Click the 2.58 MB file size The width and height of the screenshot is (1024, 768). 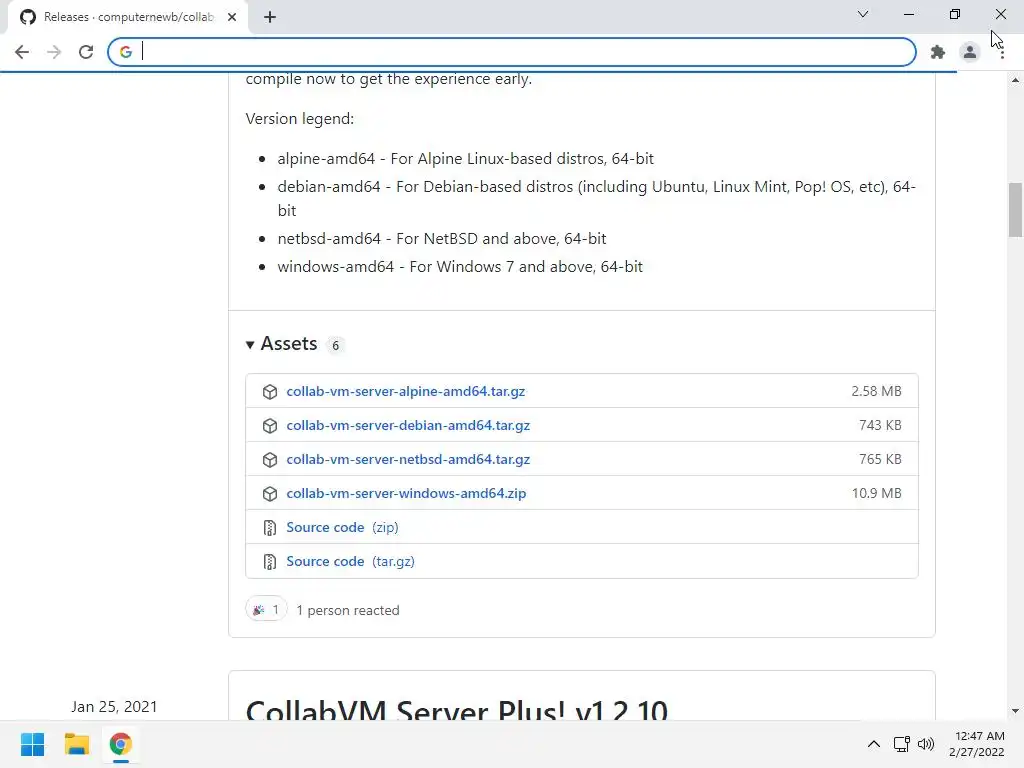click(876, 391)
